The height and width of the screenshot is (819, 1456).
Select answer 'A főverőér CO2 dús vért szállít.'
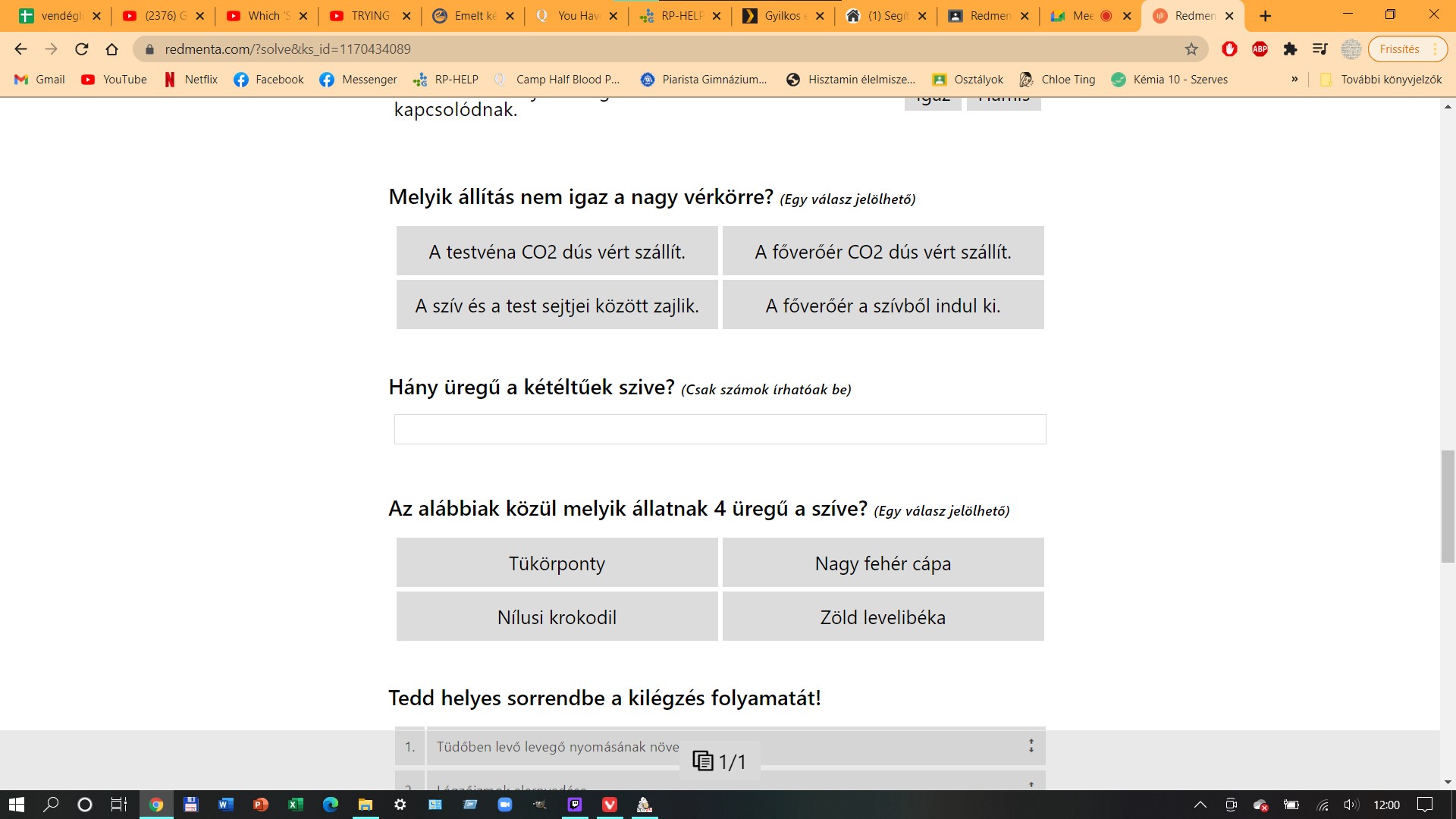click(883, 252)
